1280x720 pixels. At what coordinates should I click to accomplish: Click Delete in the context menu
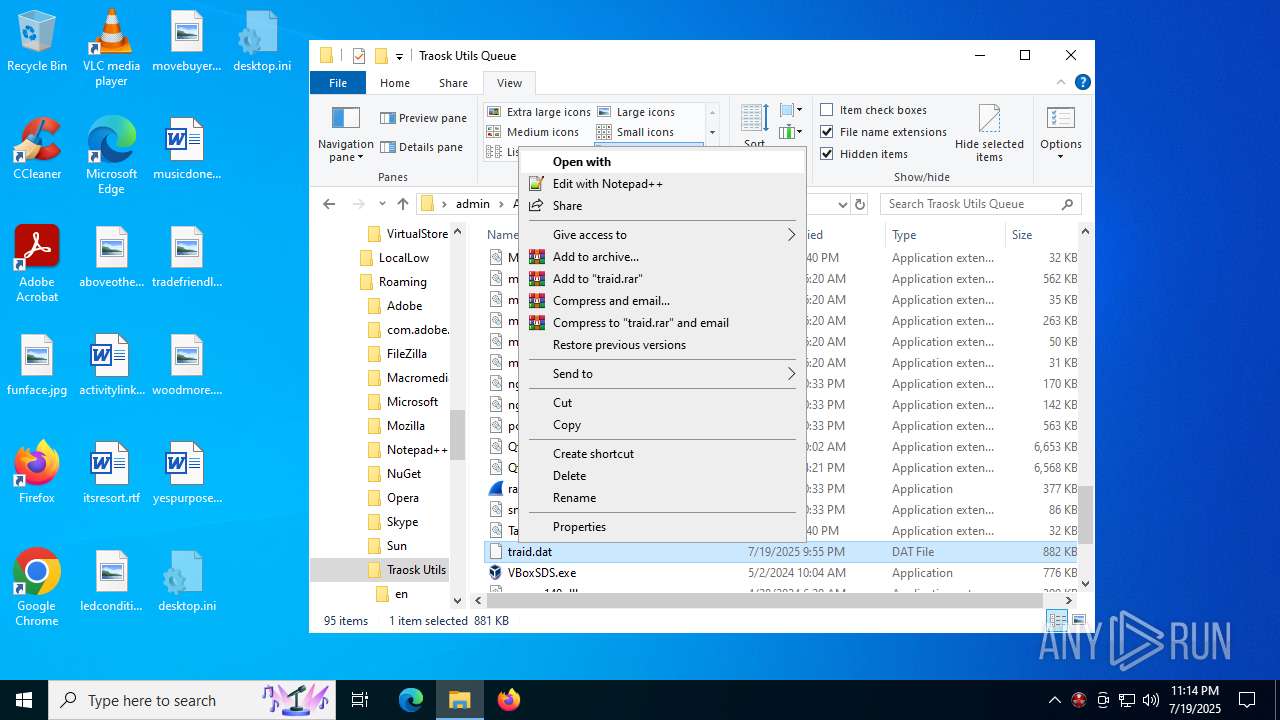[664, 476]
